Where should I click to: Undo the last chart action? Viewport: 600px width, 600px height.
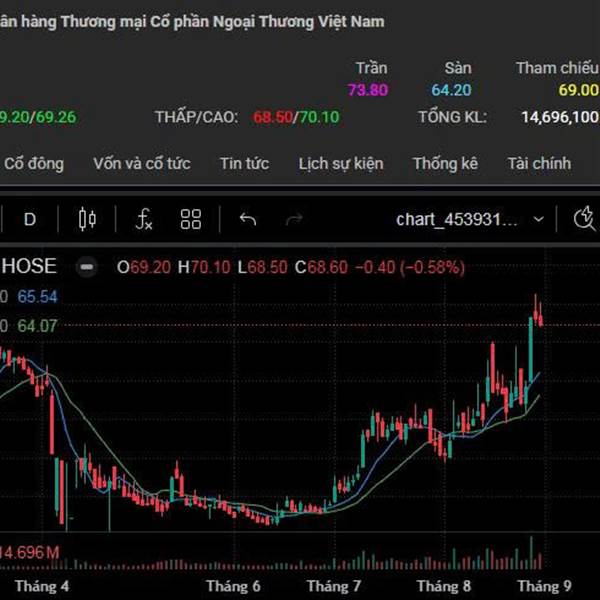click(248, 219)
